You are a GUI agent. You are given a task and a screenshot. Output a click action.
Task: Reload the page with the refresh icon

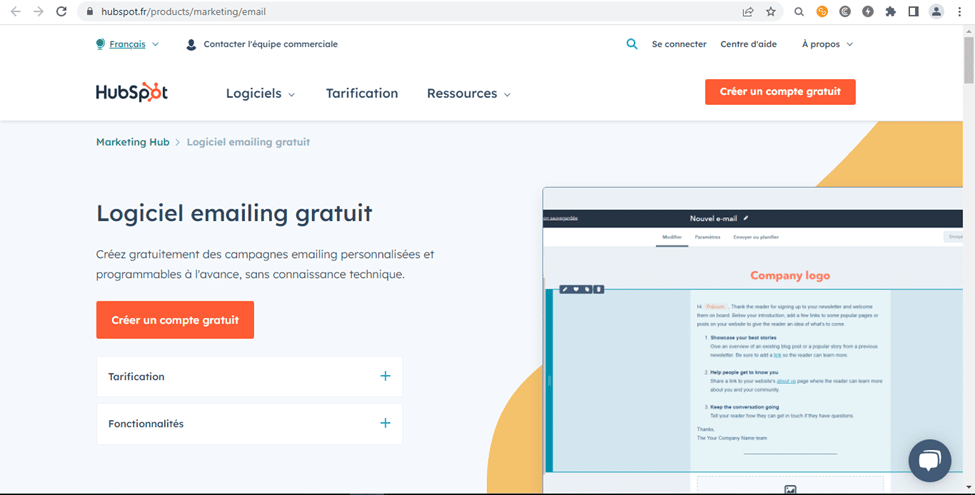coord(61,12)
